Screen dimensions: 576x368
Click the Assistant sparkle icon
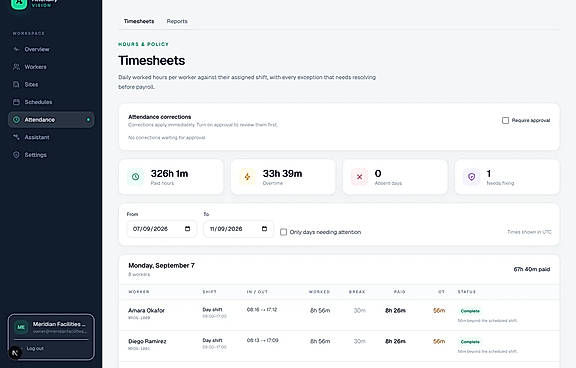coord(16,137)
